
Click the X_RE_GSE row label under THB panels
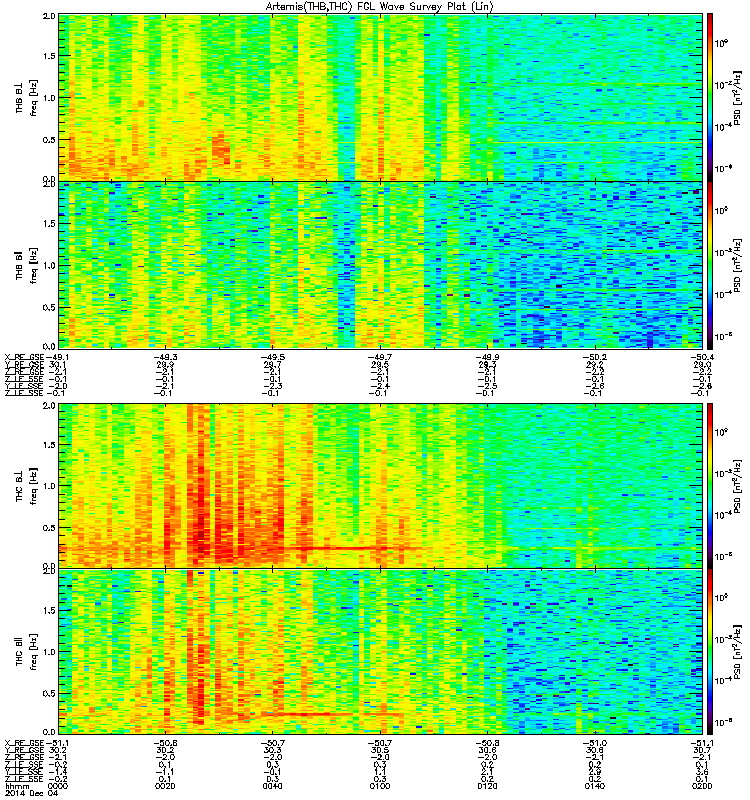click(x=24, y=357)
